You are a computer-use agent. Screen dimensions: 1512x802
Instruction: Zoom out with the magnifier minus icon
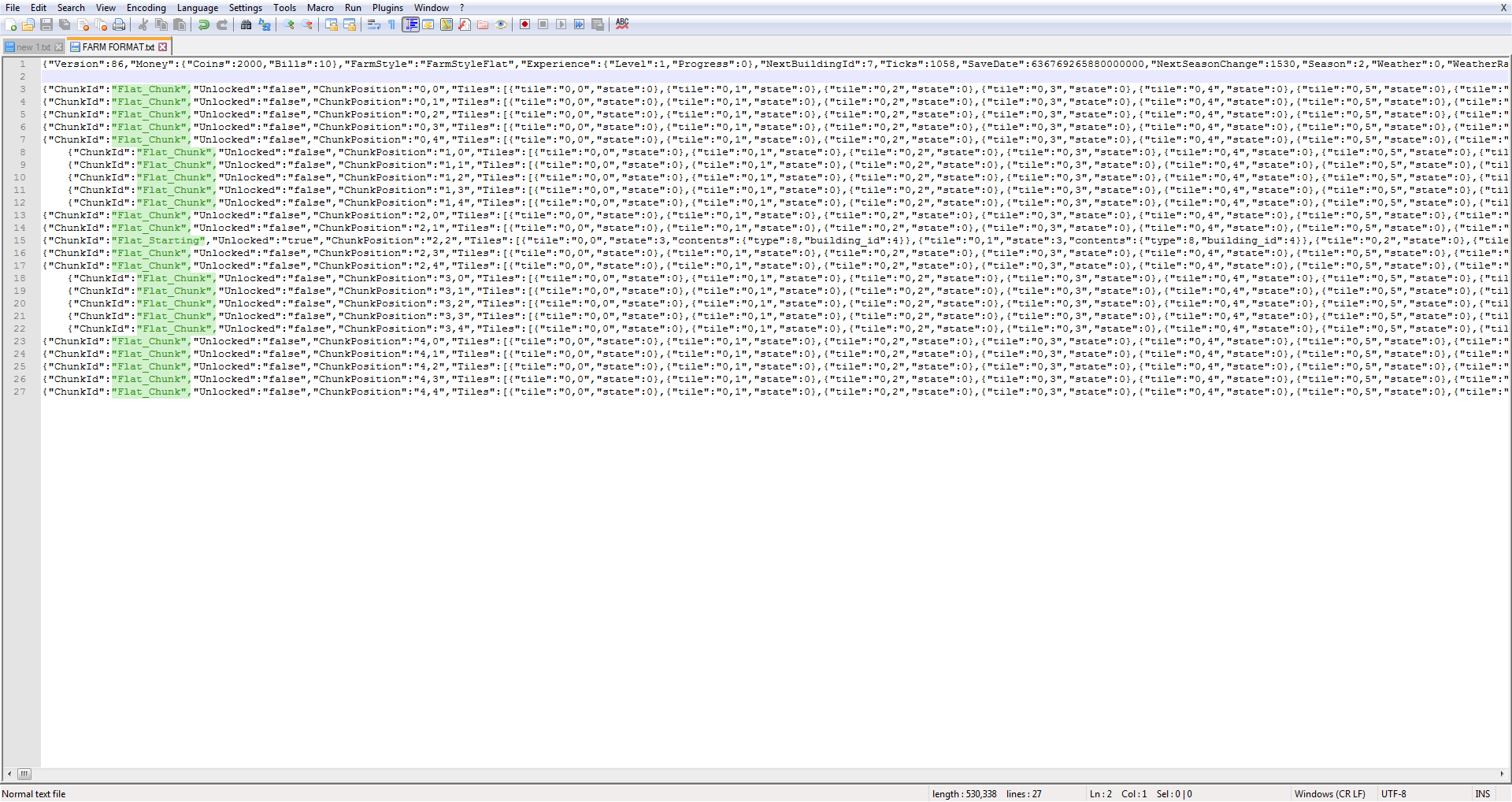point(307,24)
